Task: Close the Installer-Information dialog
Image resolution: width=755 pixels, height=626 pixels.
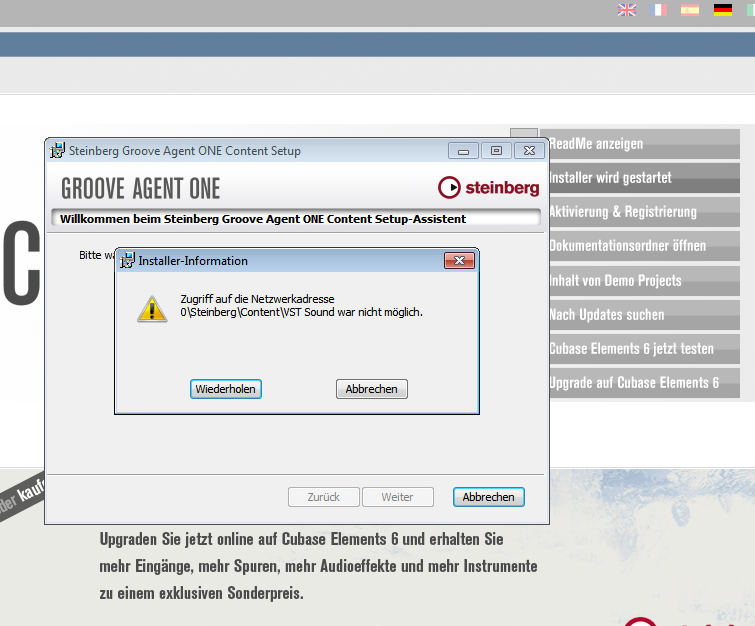Action: [459, 261]
